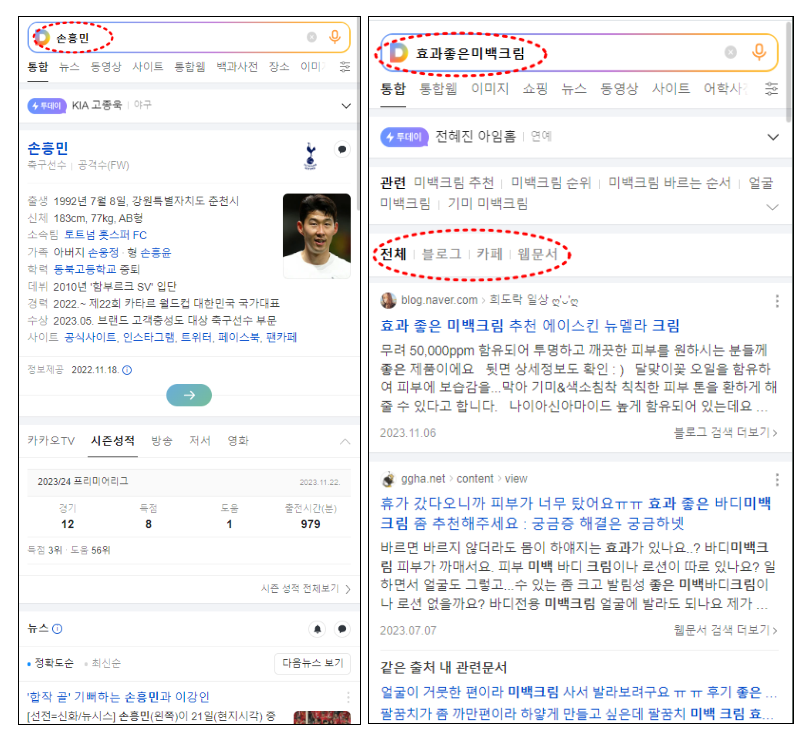Click 웹문서 검색 더보기 link
Screen dimensions: 805x733
725,629
